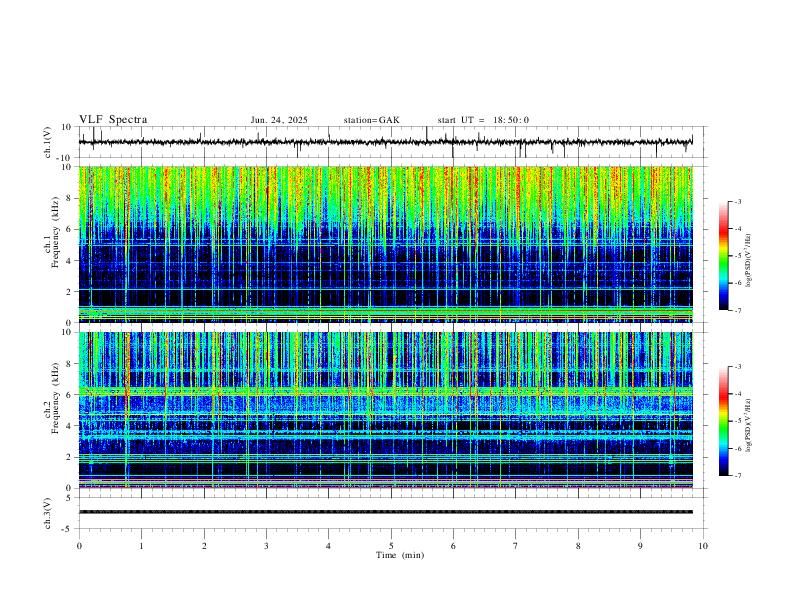Click the "-6" tick on ch.1 colorbar
792x612 pixels.
[x=737, y=283]
